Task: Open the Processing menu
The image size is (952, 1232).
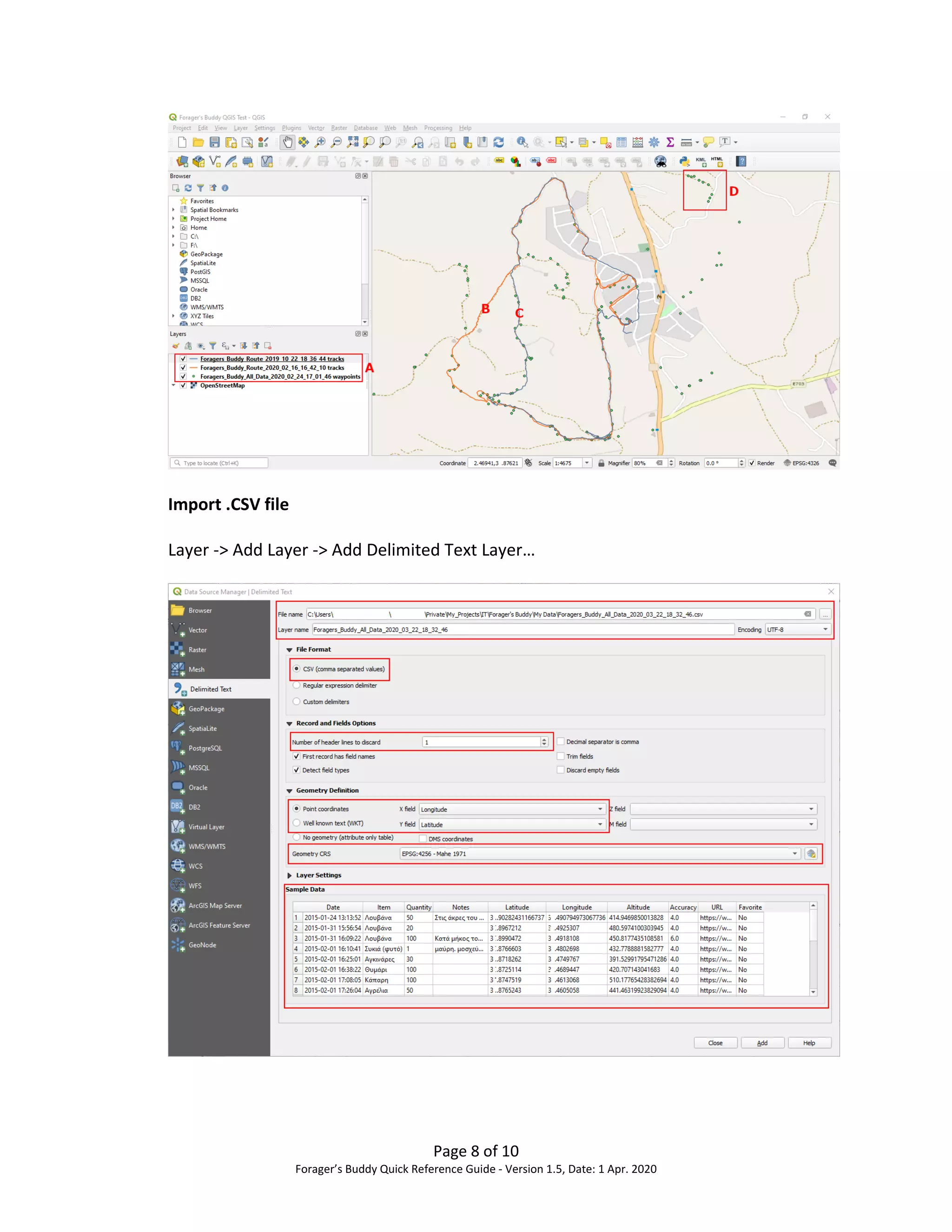Action: point(437,128)
